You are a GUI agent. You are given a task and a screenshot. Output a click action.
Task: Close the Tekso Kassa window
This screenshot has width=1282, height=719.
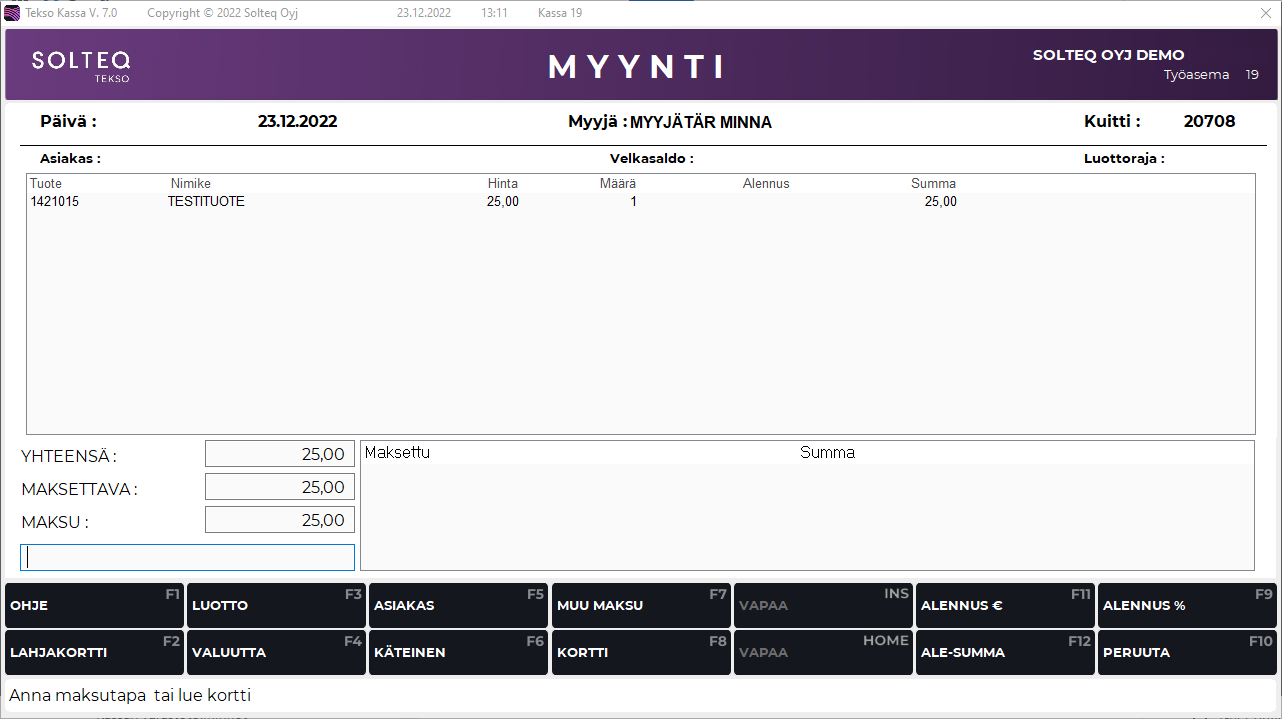pyautogui.click(x=1265, y=14)
